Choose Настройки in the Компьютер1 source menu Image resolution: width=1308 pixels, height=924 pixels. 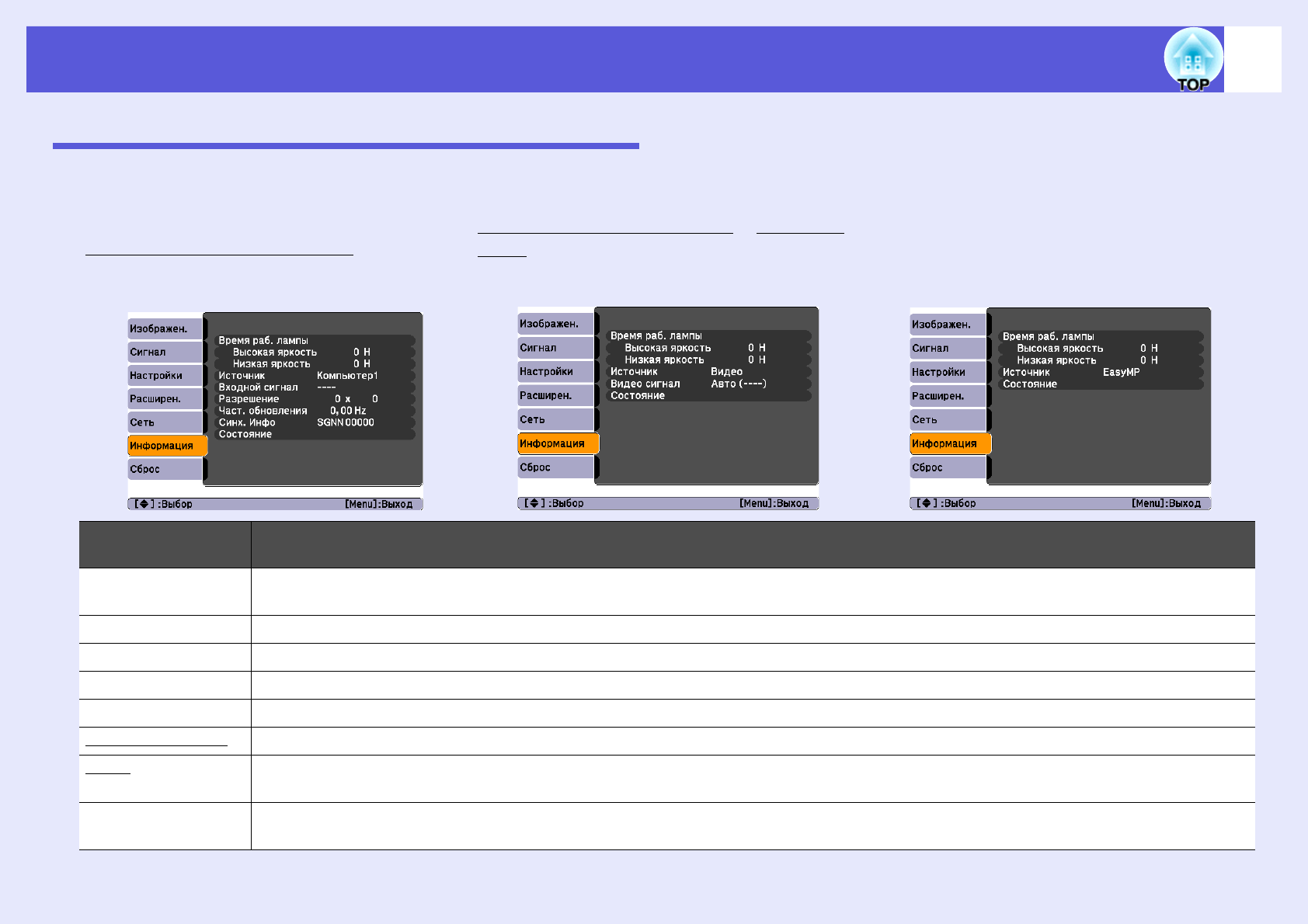point(165,375)
